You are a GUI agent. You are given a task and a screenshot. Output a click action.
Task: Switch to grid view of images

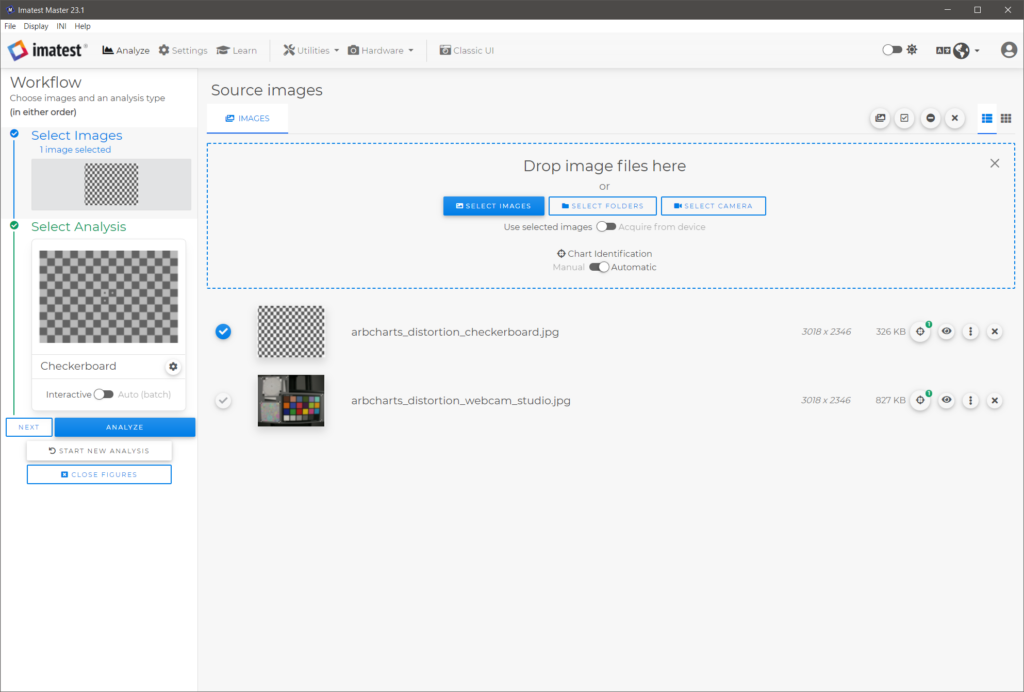[1006, 118]
